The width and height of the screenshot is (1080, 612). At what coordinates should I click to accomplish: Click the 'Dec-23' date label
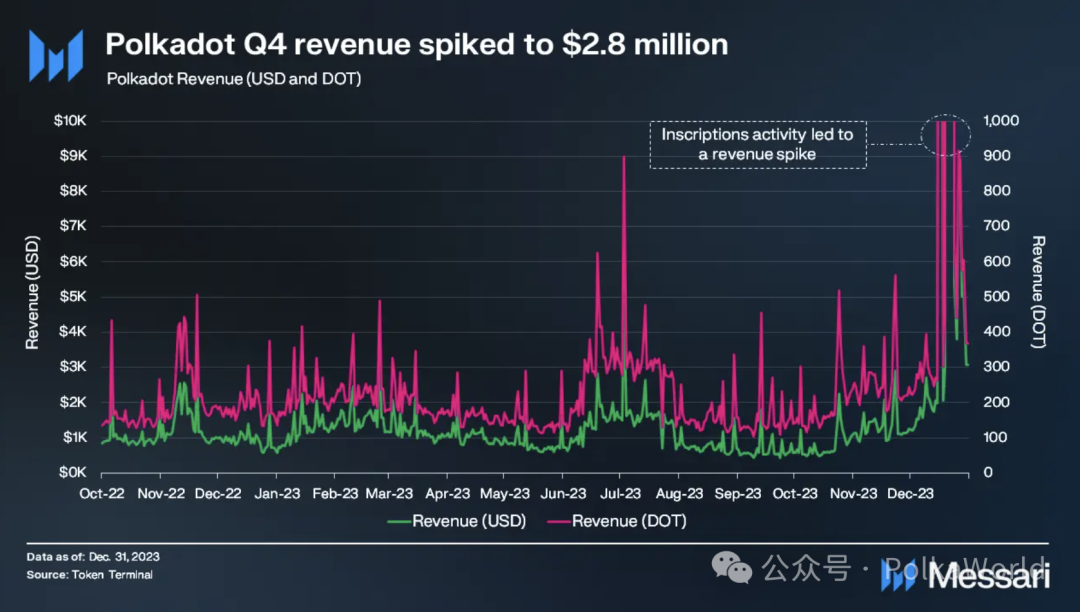tap(911, 494)
